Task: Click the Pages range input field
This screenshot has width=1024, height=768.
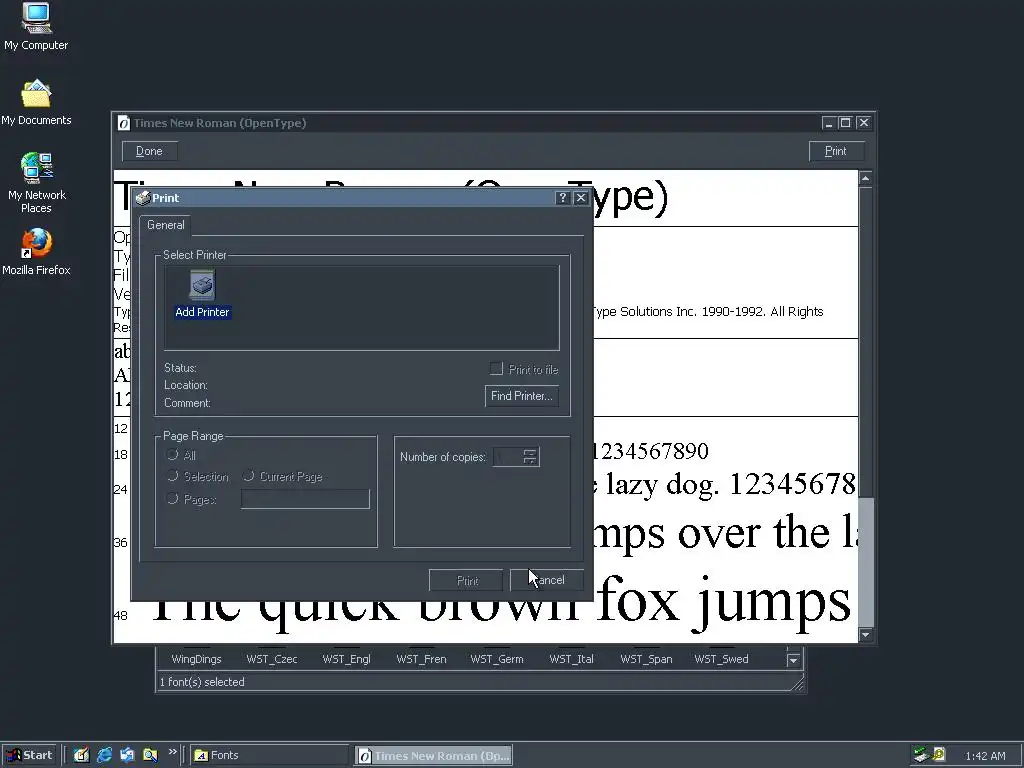Action: tap(305, 499)
